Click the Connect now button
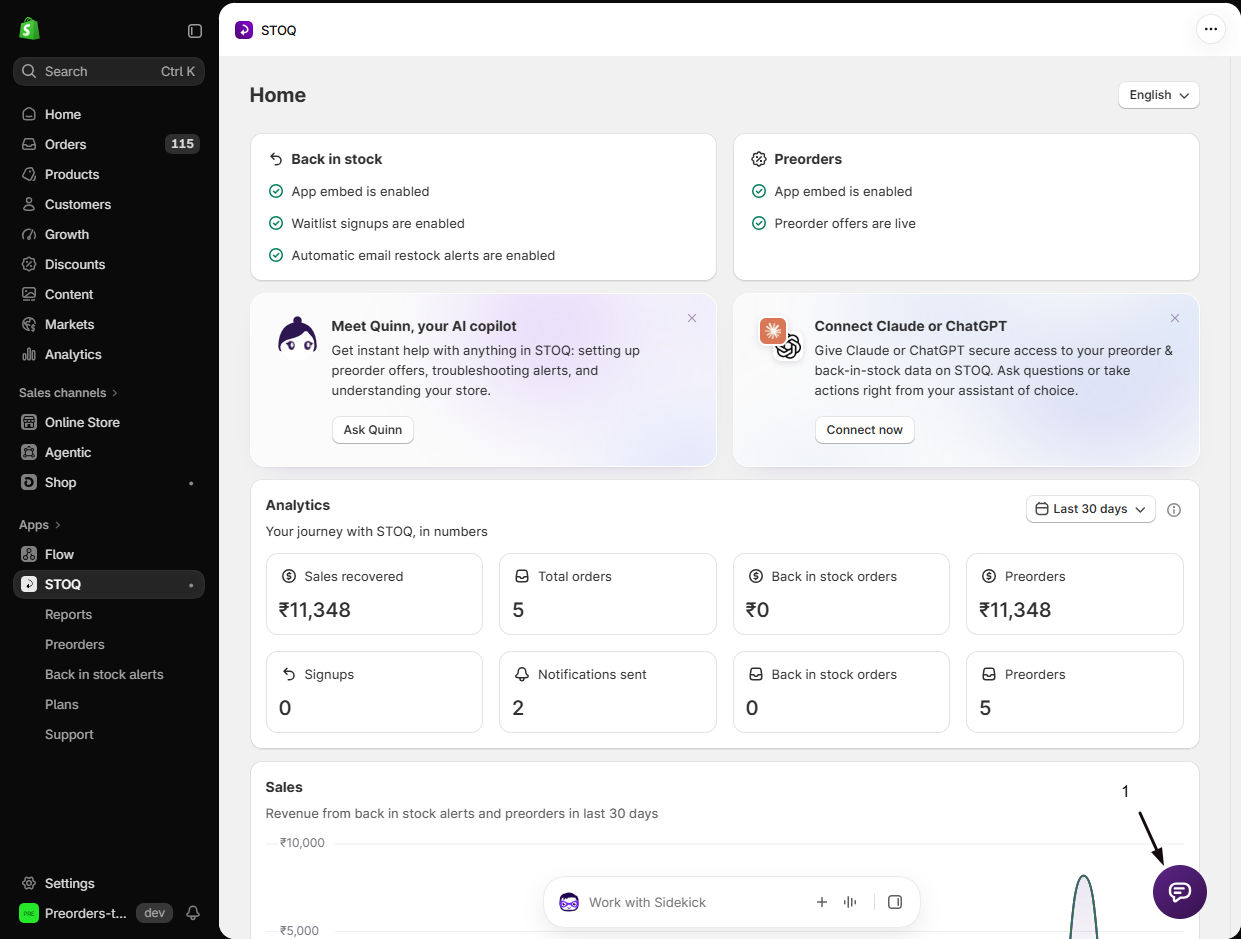This screenshot has width=1241, height=939. pos(865,430)
